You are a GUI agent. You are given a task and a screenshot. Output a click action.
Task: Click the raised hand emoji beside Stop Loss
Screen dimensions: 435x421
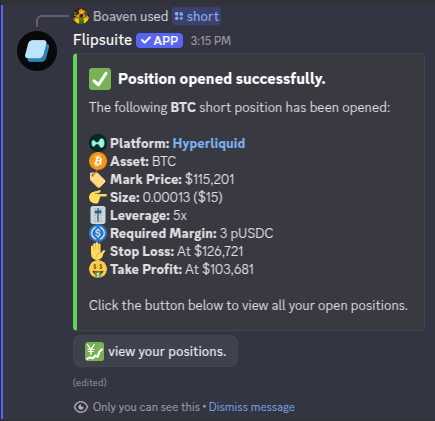click(98, 251)
